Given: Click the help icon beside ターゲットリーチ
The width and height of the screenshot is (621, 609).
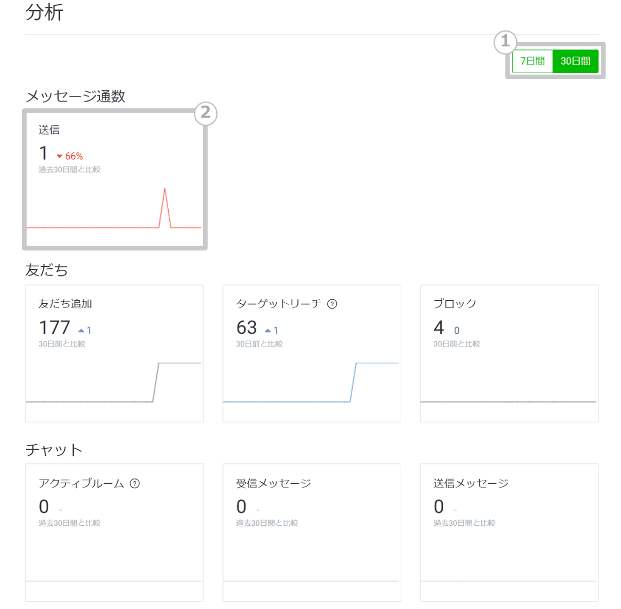Looking at the screenshot, I should 332,304.
